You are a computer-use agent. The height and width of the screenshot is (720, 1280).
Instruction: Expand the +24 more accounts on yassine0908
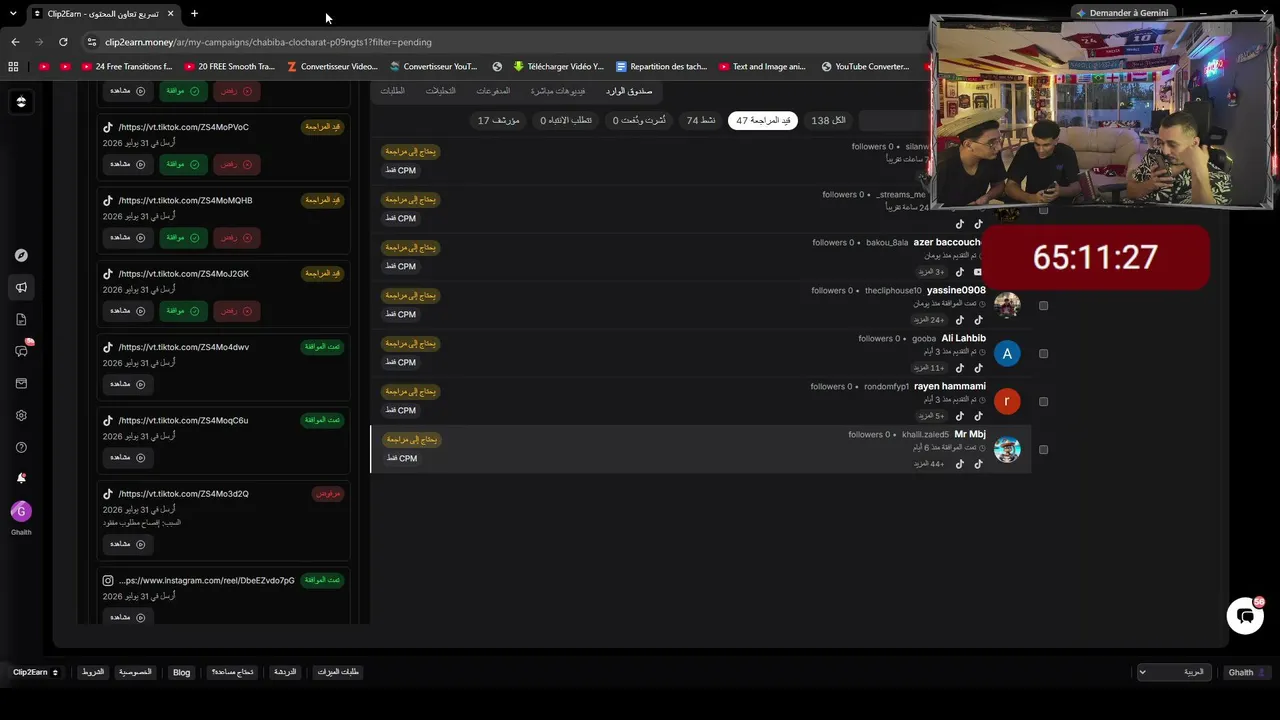click(x=929, y=320)
